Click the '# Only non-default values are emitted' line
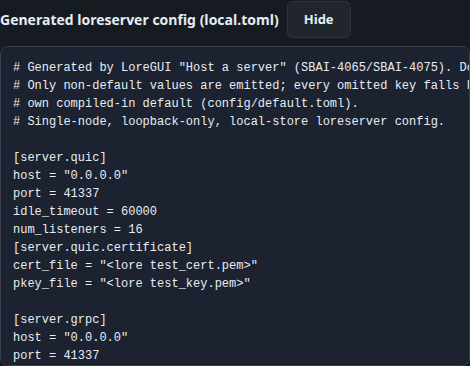470x366 pixels. coord(241,85)
